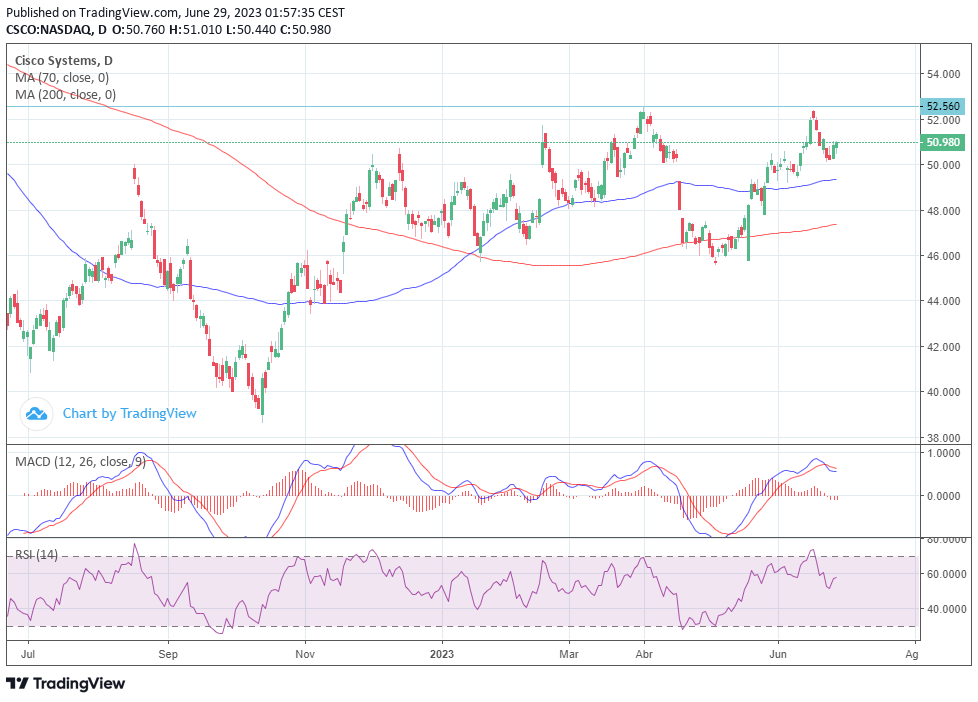This screenshot has height=702, width=978.
Task: Click the 40.0000 RSI axis label
Action: coord(946,608)
